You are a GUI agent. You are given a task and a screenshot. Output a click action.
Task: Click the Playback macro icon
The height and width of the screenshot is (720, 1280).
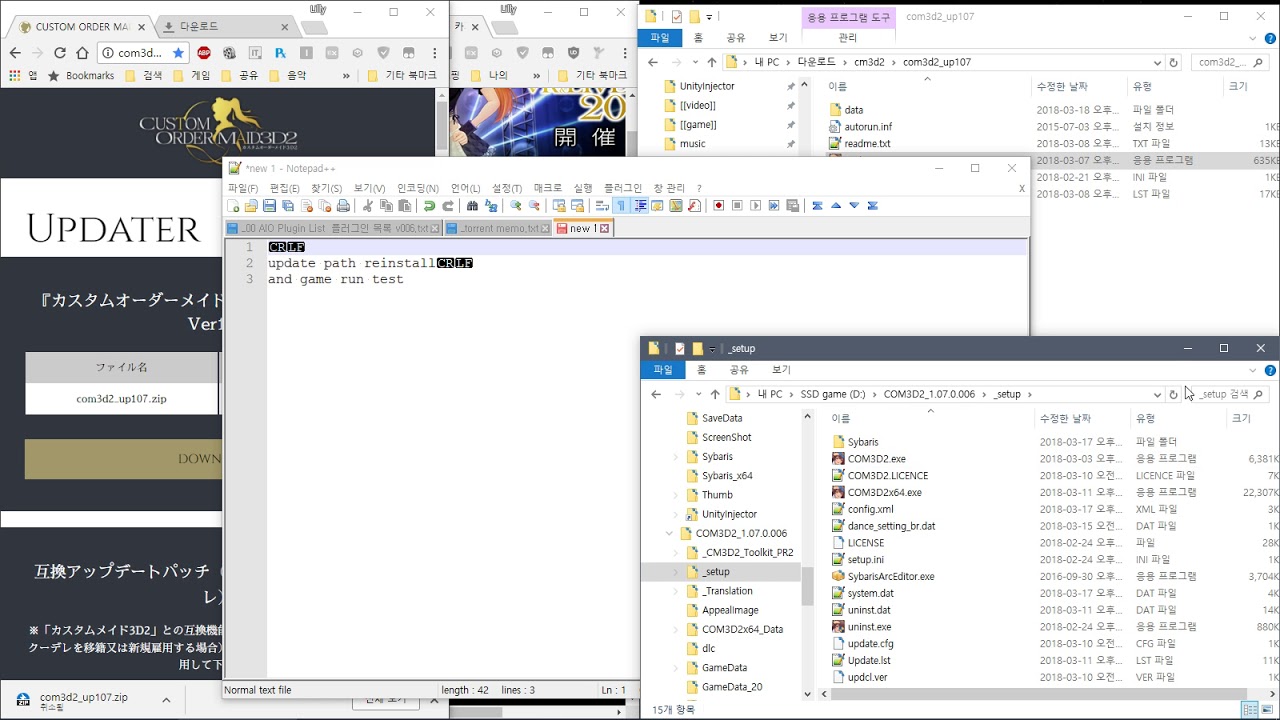tap(755, 206)
